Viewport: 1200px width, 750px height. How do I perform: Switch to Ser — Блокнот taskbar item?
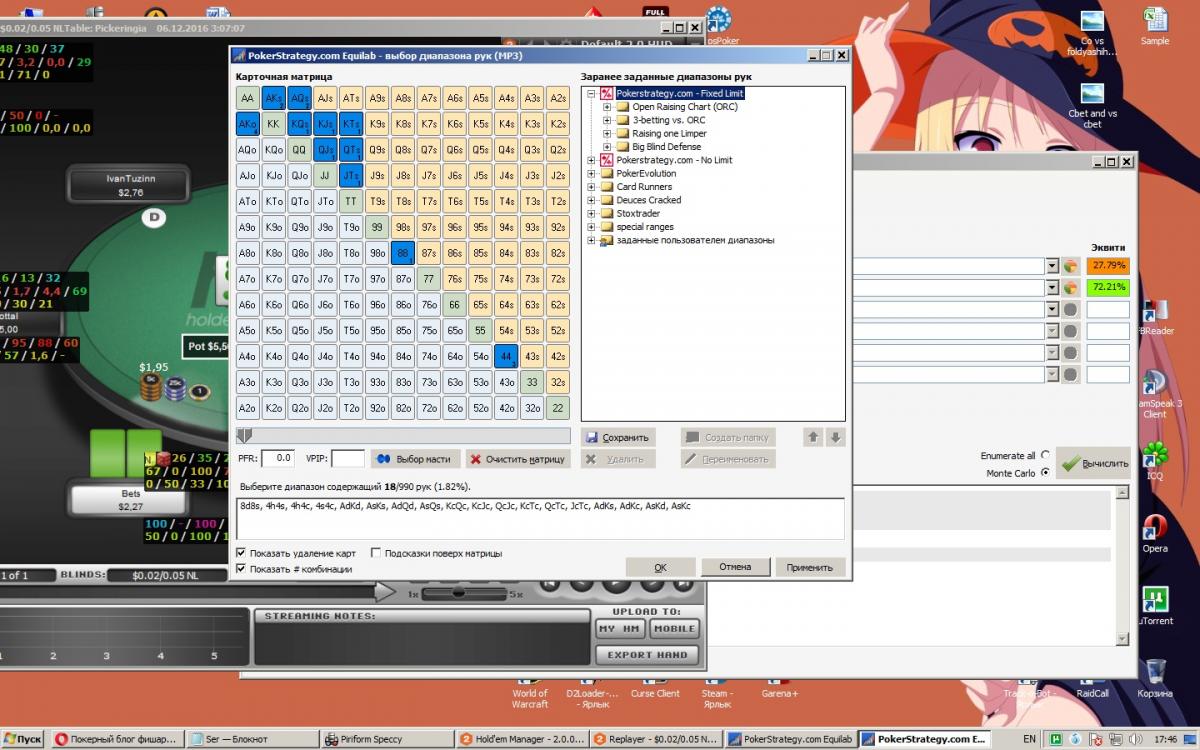point(254,739)
